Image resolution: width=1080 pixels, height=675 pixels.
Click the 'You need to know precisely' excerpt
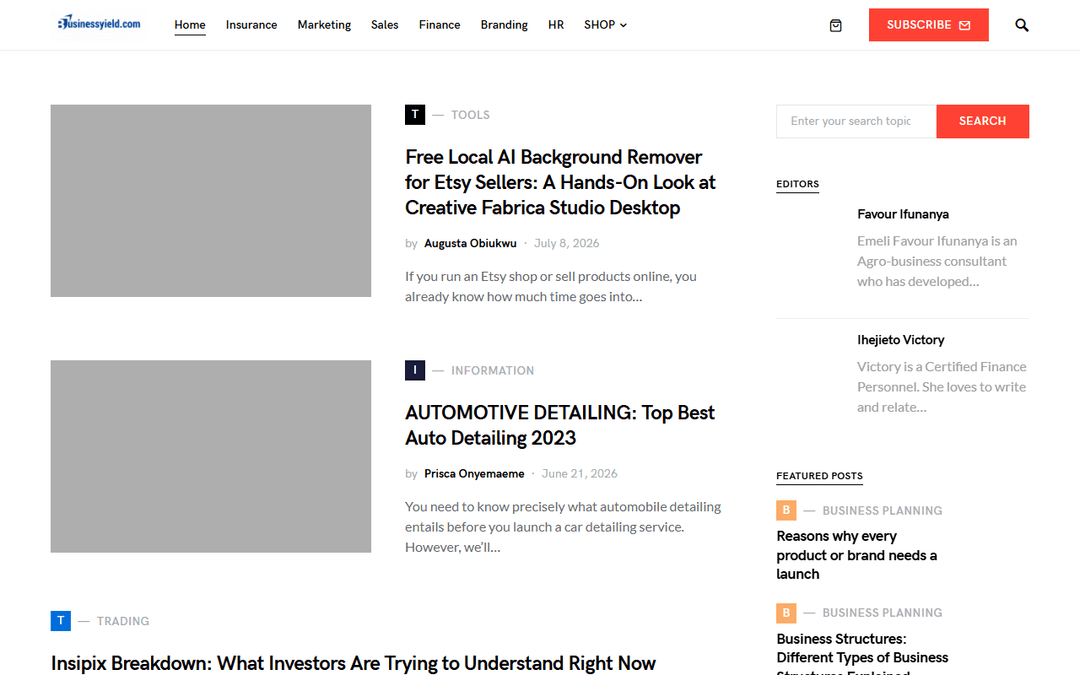[x=563, y=527]
